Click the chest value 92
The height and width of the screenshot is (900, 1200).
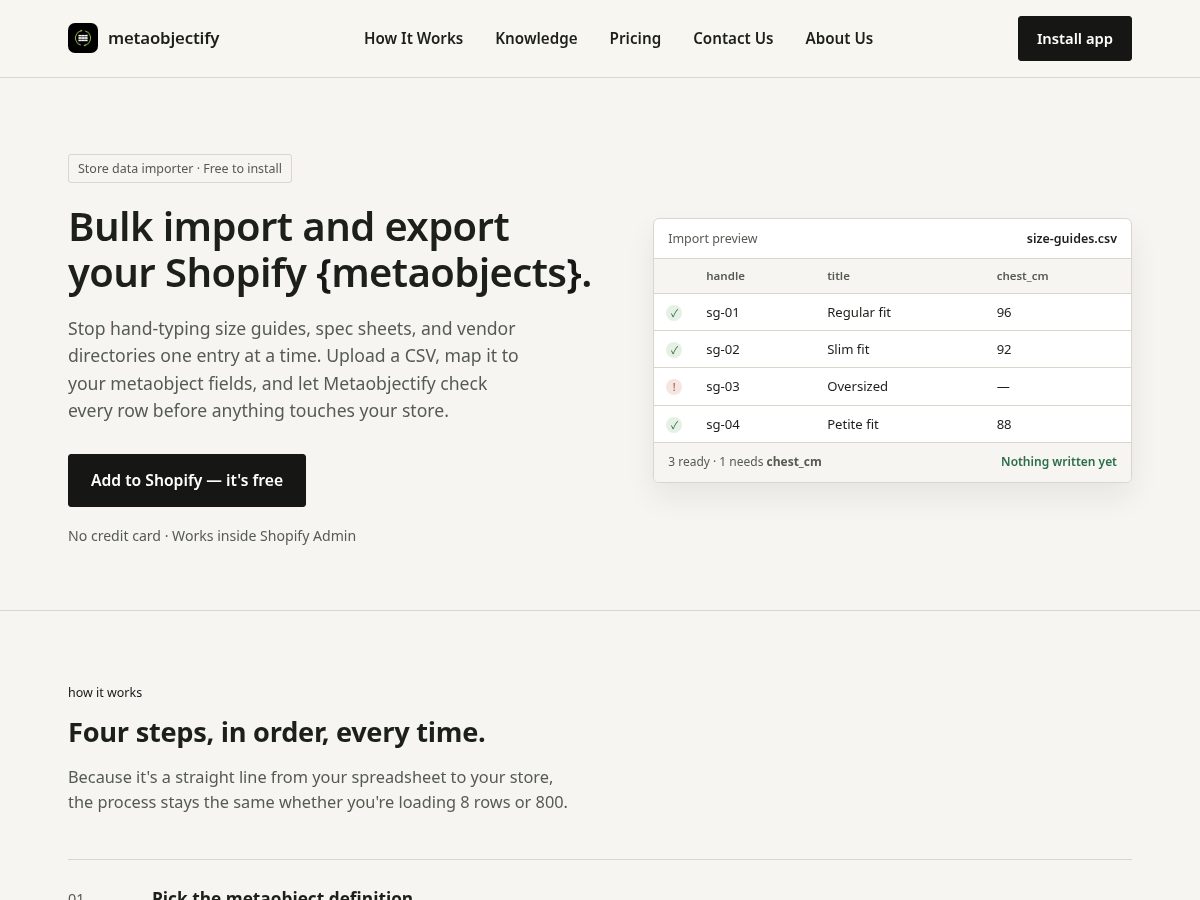coord(1004,349)
